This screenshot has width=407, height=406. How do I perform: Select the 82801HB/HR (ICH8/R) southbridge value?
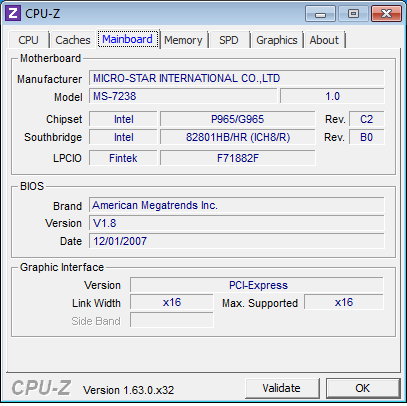tap(237, 137)
